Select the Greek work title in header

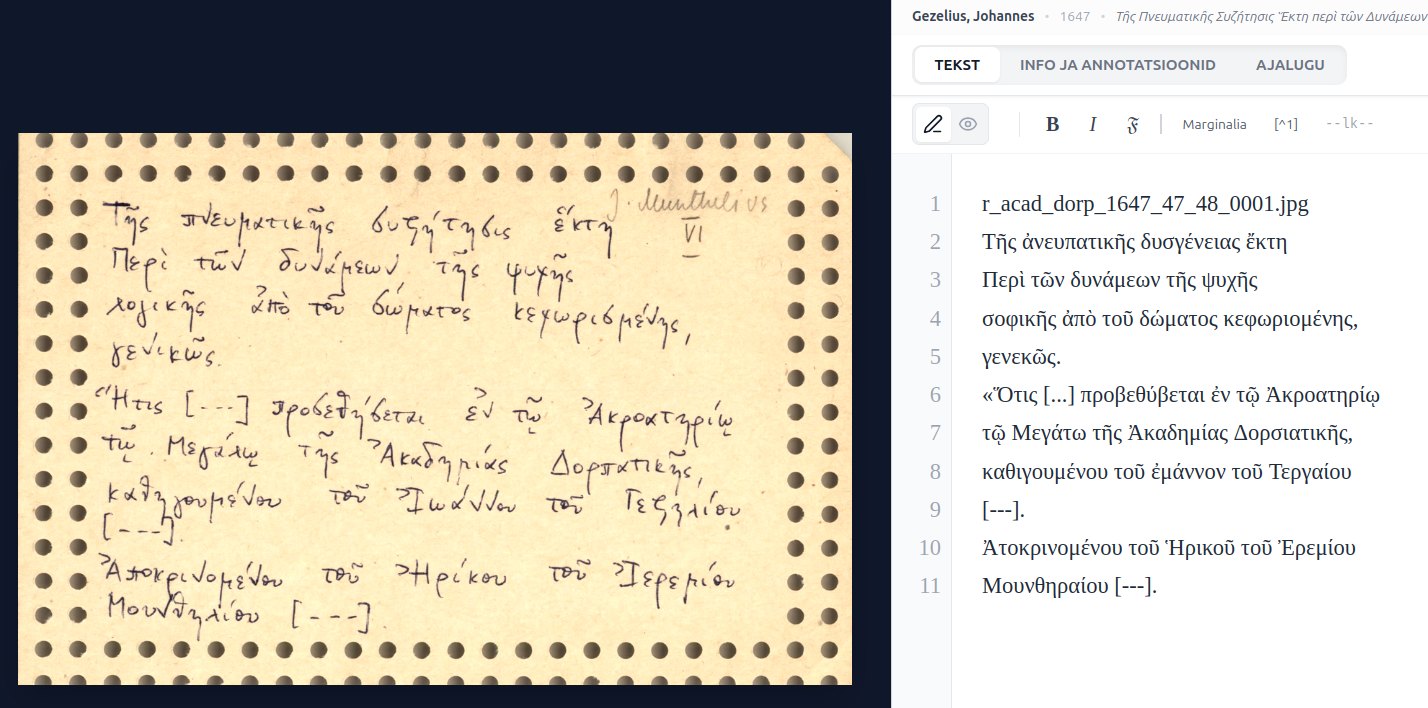(x=1270, y=17)
